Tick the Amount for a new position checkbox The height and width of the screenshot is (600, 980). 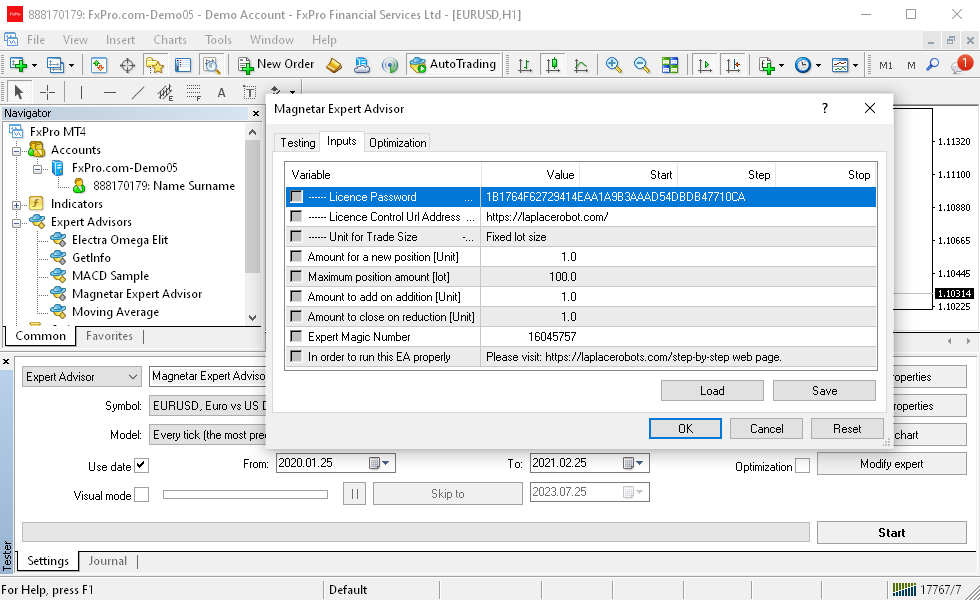pos(296,257)
